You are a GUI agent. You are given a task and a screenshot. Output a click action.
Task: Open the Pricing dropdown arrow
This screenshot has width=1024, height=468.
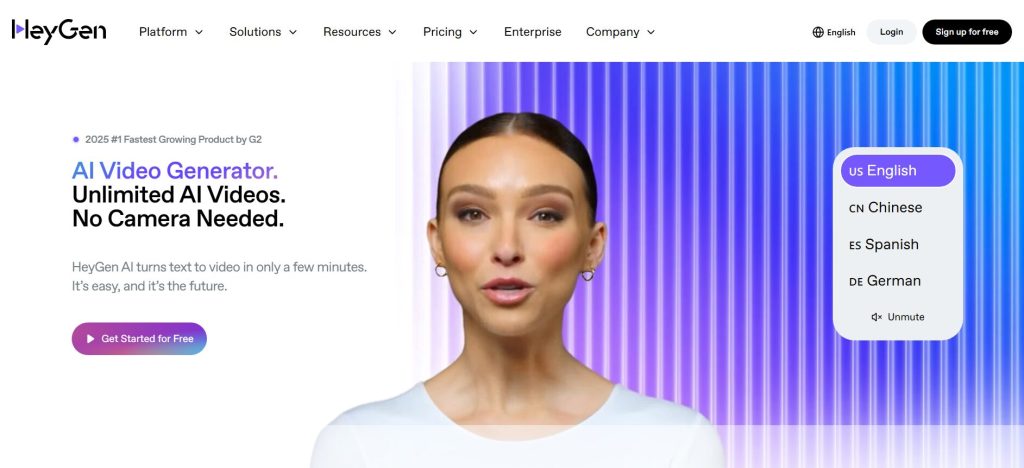point(473,32)
